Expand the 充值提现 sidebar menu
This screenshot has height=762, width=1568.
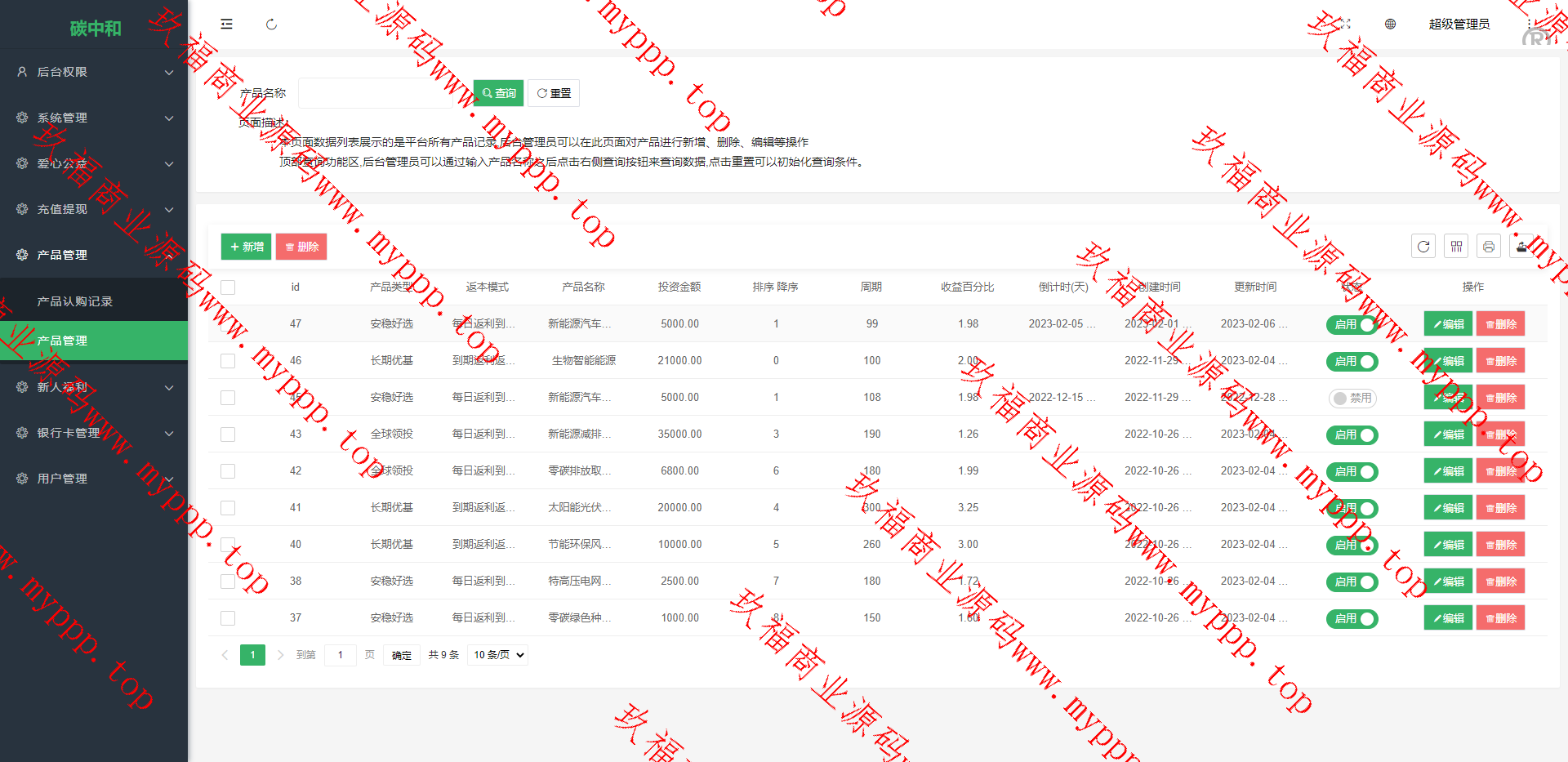(94, 209)
